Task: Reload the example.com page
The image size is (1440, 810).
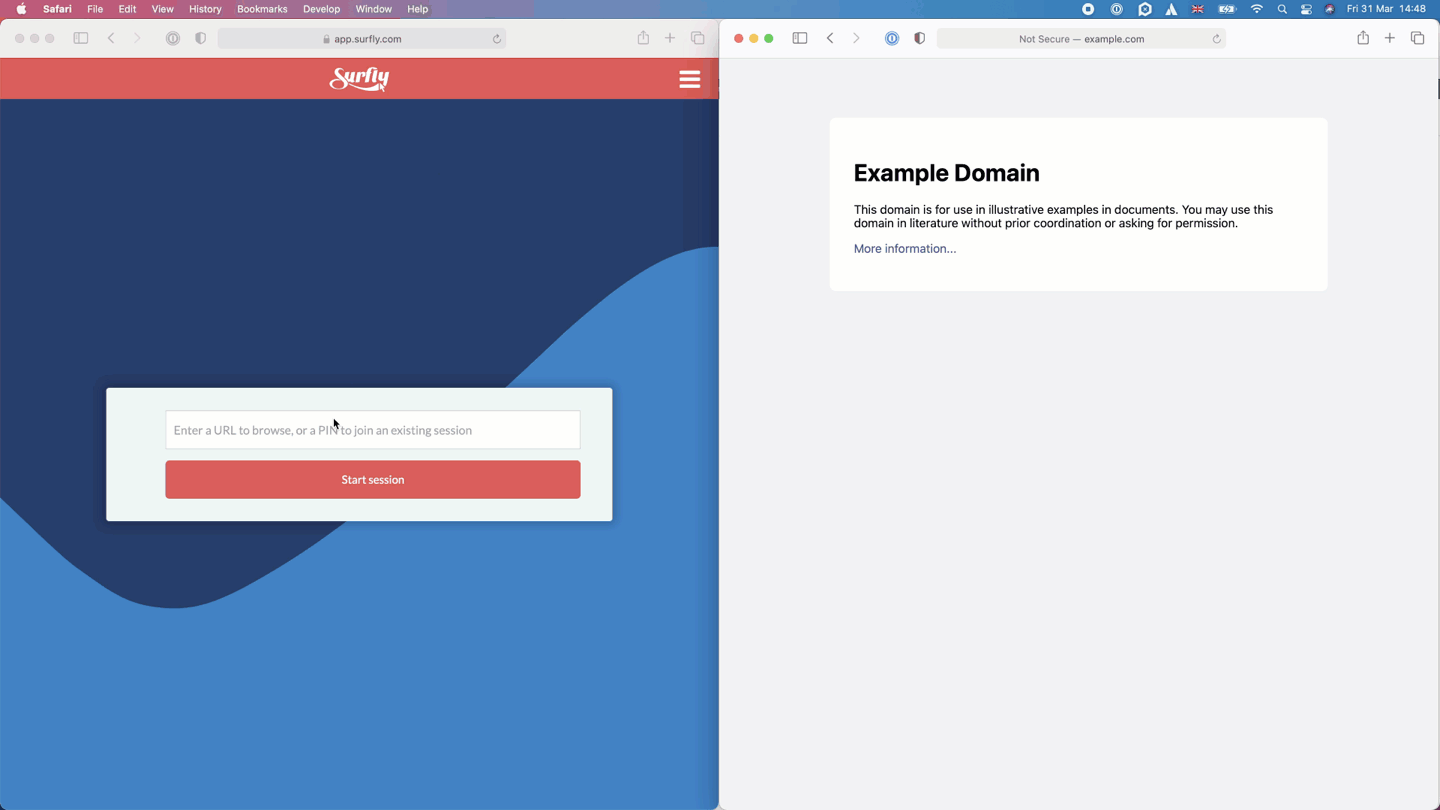Action: [x=1216, y=39]
